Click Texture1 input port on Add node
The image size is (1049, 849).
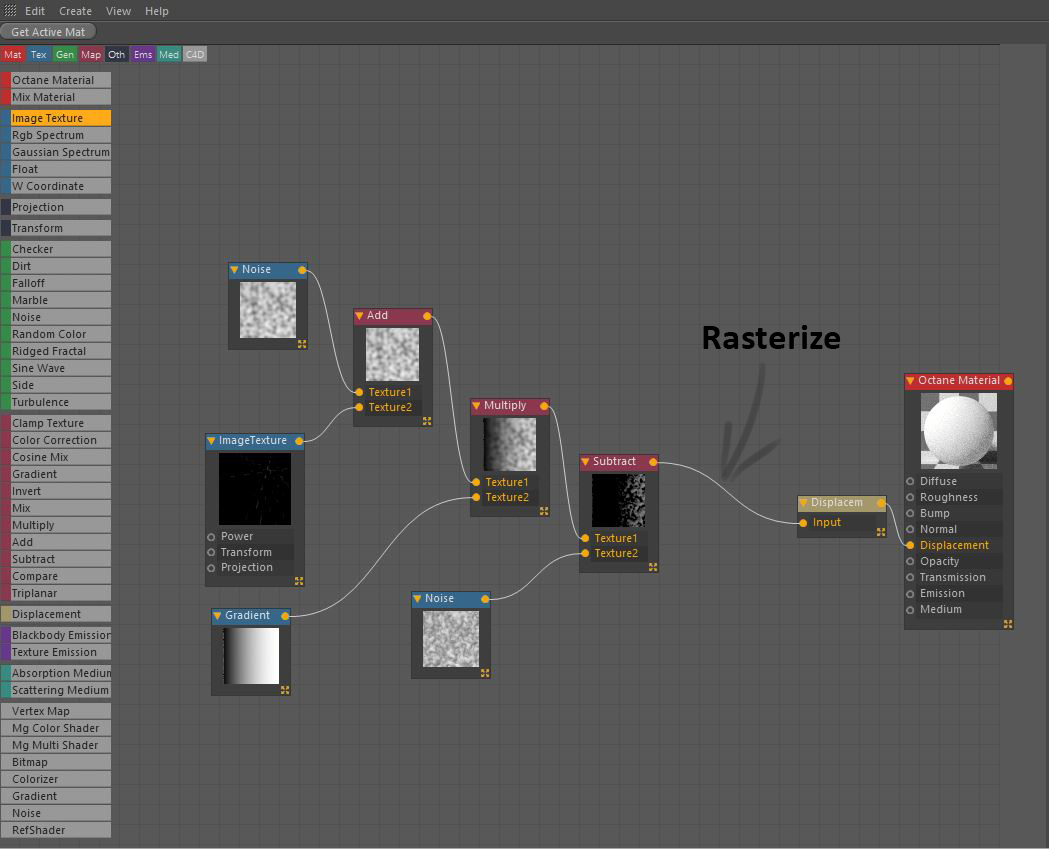359,392
